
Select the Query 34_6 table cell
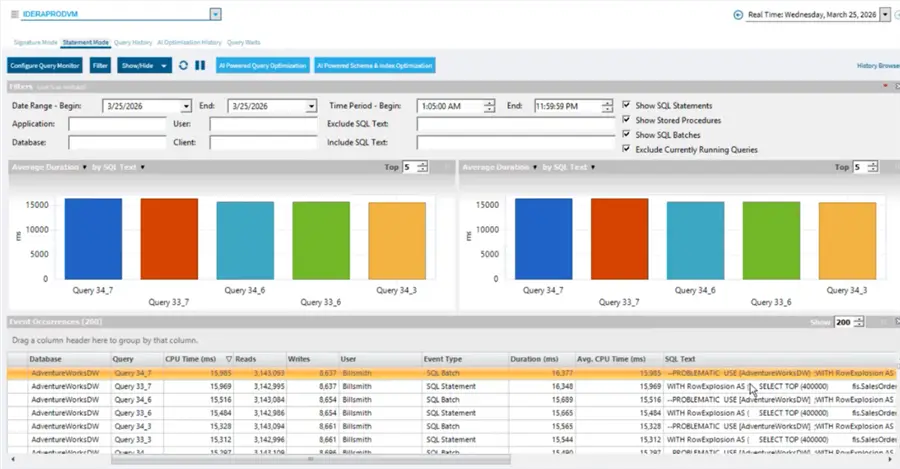[x=136, y=400]
